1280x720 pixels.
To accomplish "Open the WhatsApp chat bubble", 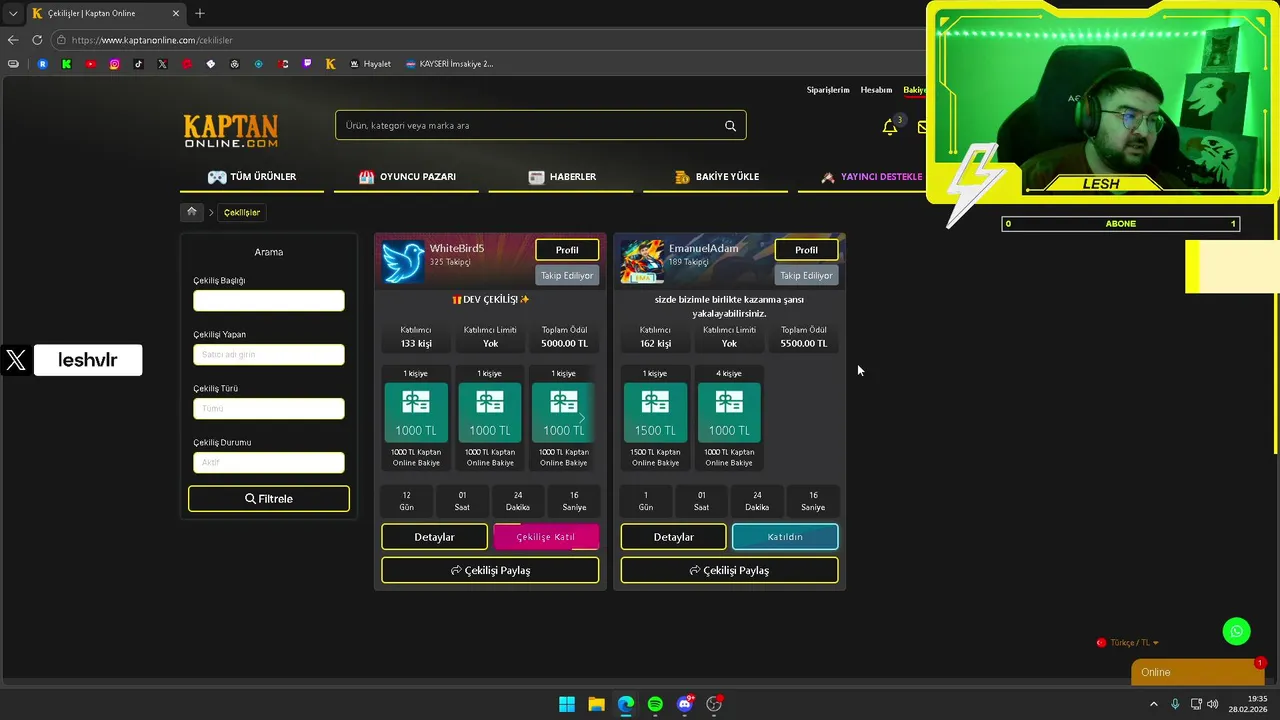I will click(x=1236, y=631).
